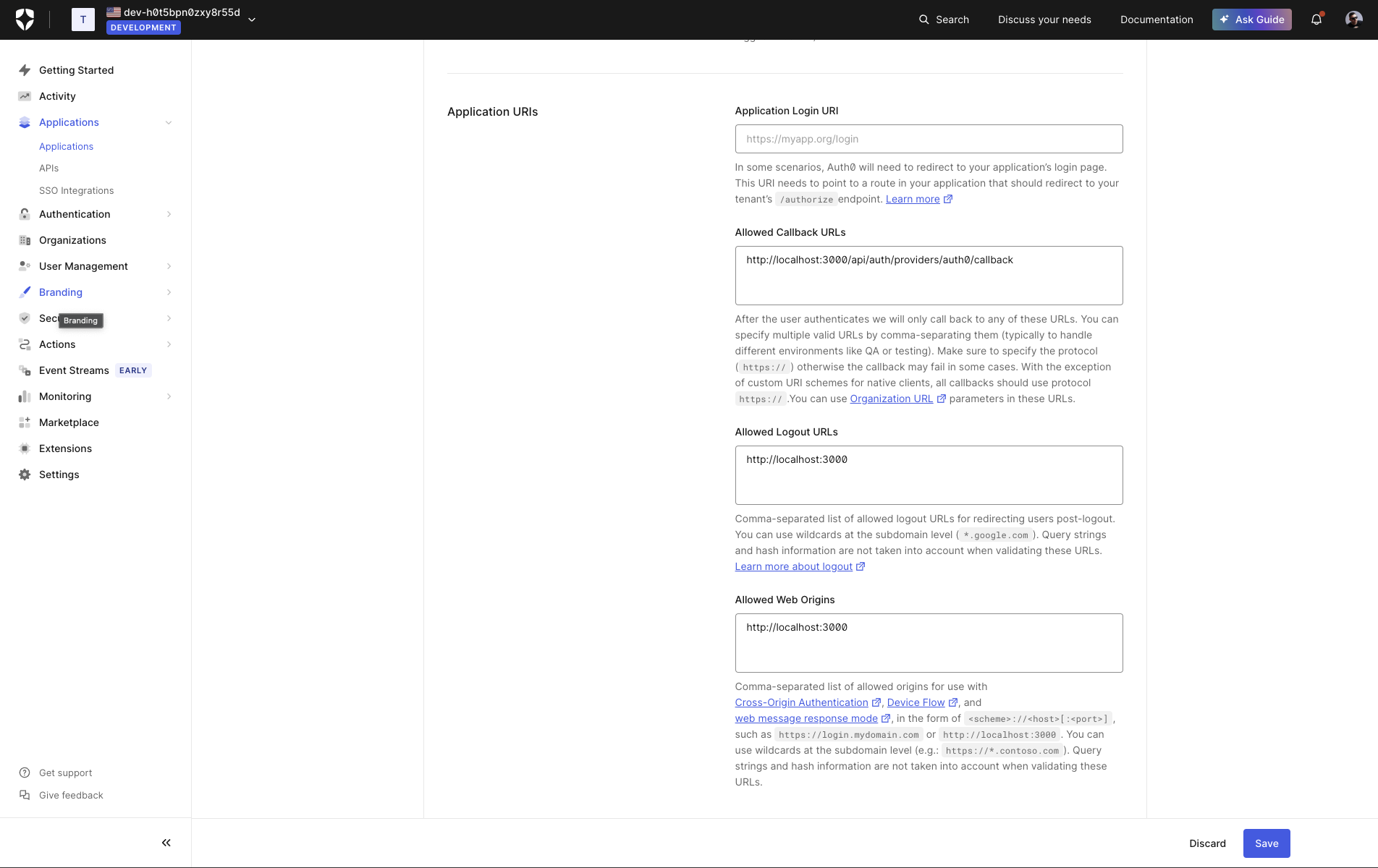
Task: Click the Marketplace grid icon
Action: [25, 422]
